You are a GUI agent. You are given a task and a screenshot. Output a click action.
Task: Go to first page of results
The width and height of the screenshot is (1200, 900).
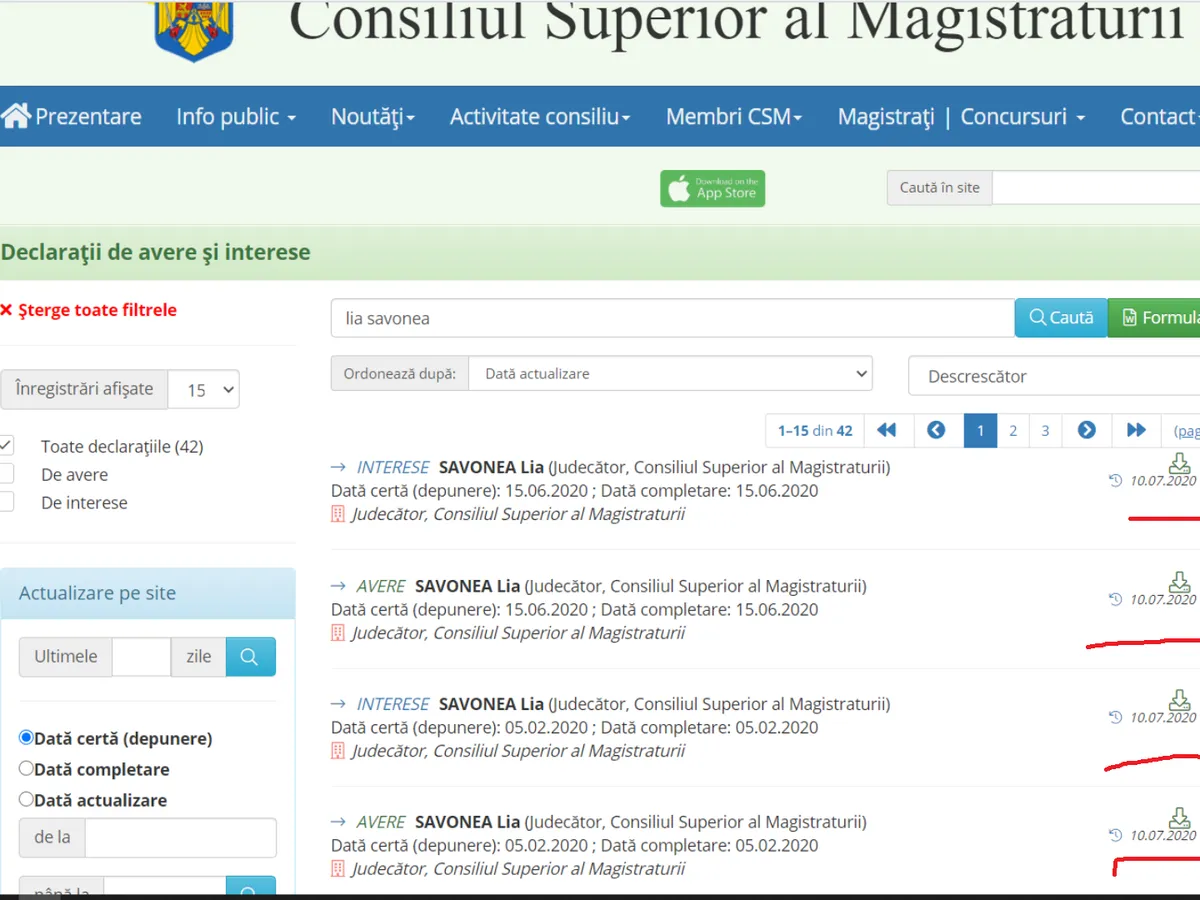coord(887,430)
